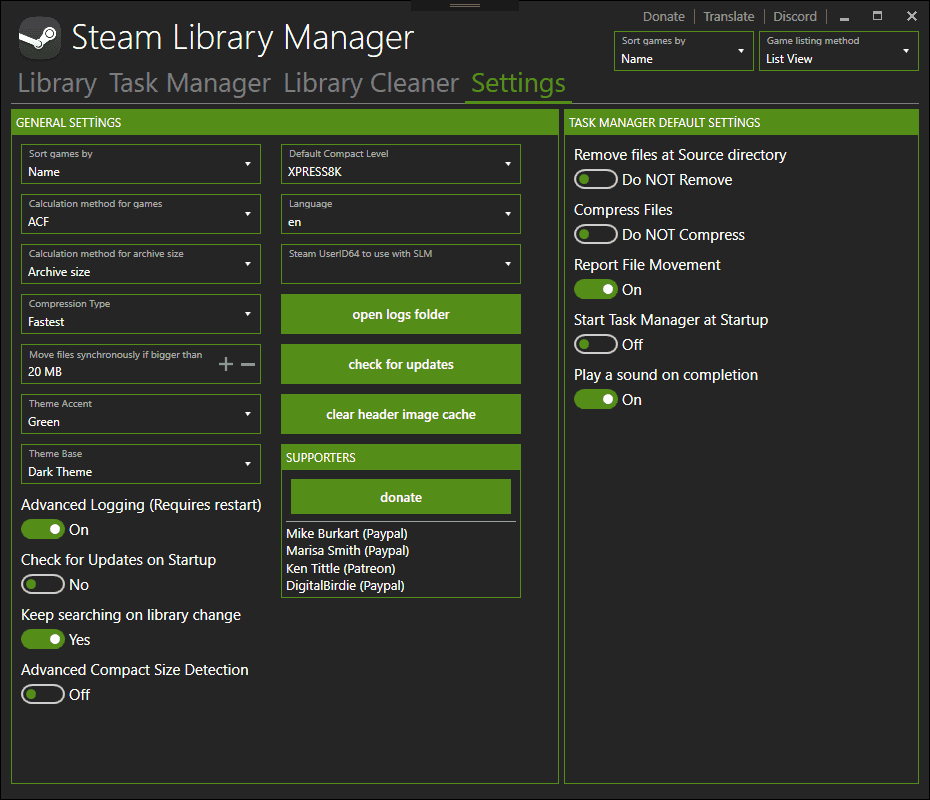The width and height of the screenshot is (930, 800).
Task: Switch to the Library Cleaner tab
Action: [371, 84]
